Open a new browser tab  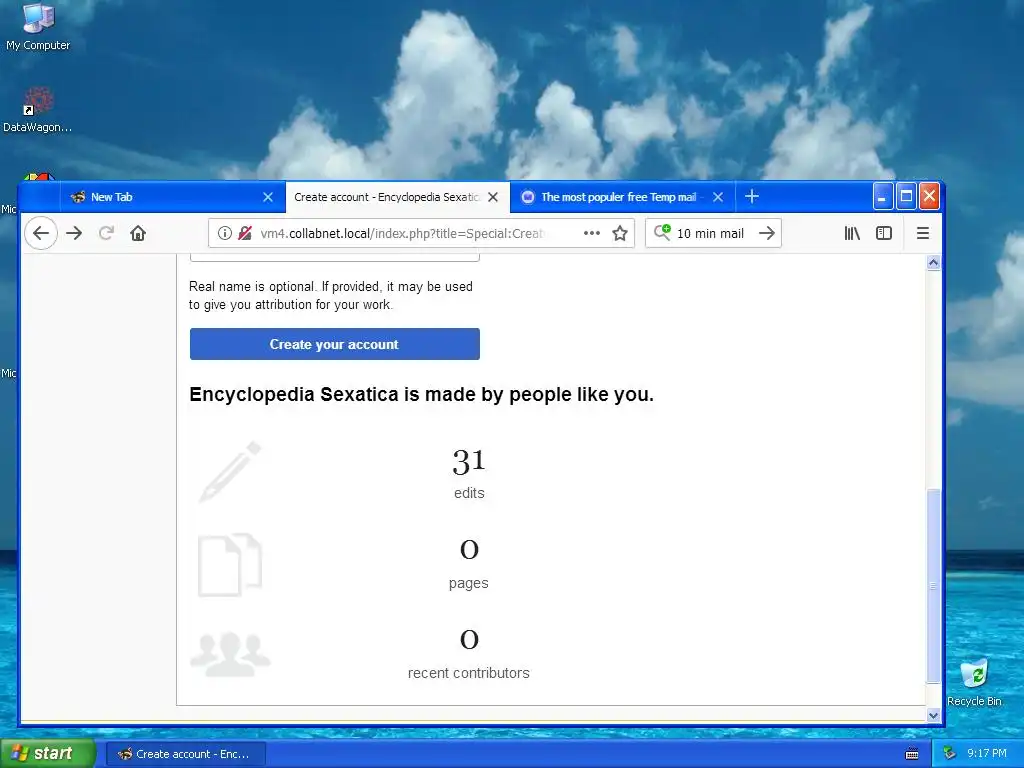tap(752, 197)
